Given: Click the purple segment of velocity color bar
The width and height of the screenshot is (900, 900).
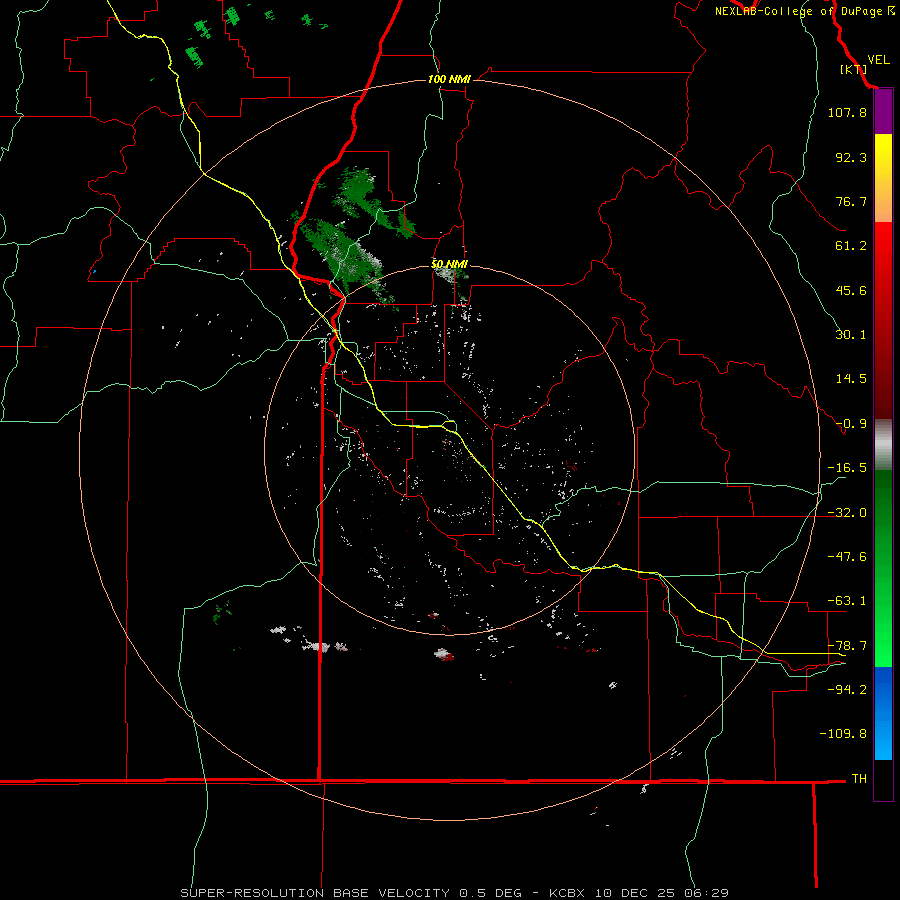Looking at the screenshot, I should [883, 112].
